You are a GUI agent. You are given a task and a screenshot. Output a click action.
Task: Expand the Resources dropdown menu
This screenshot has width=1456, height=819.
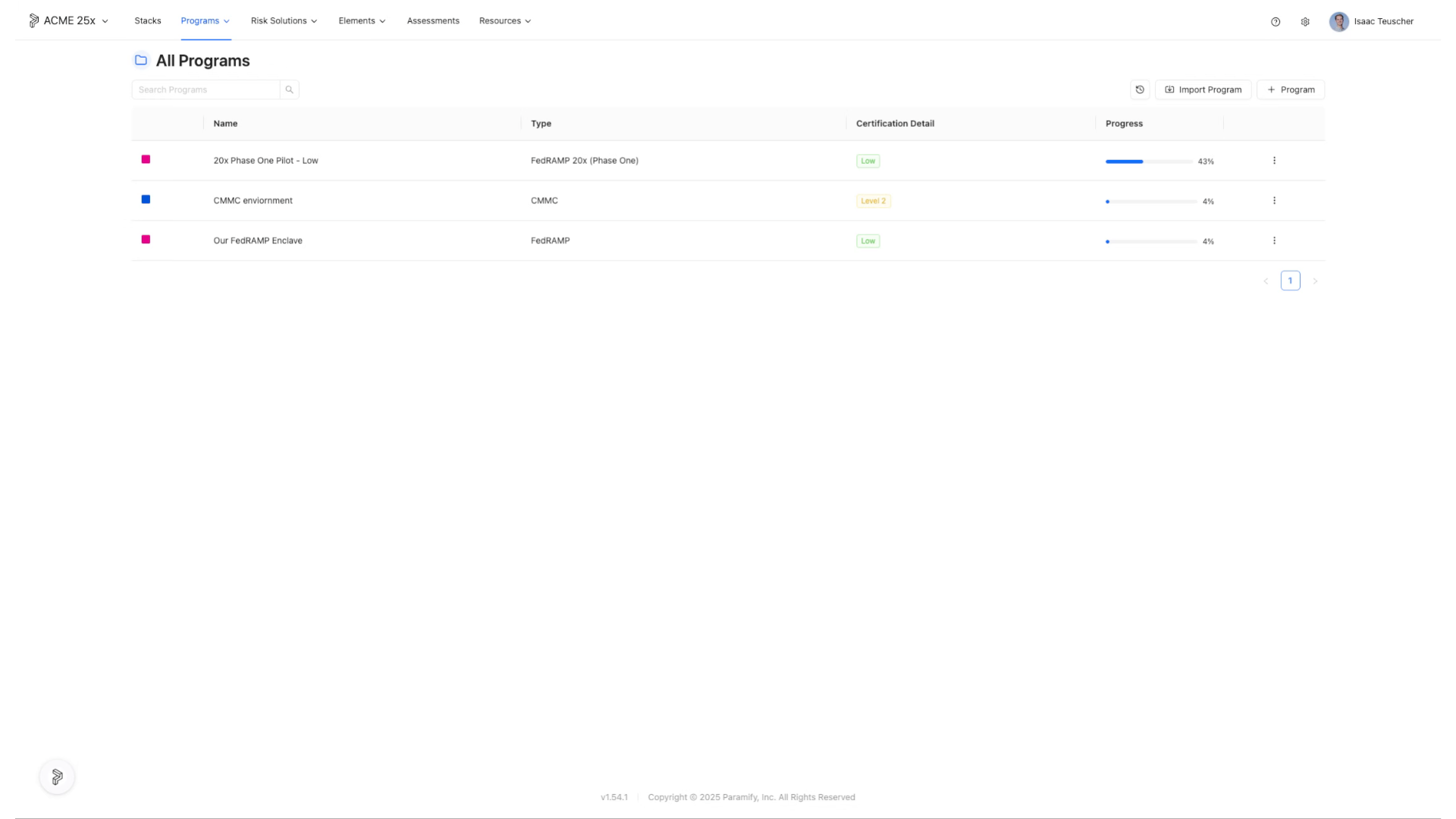[505, 21]
